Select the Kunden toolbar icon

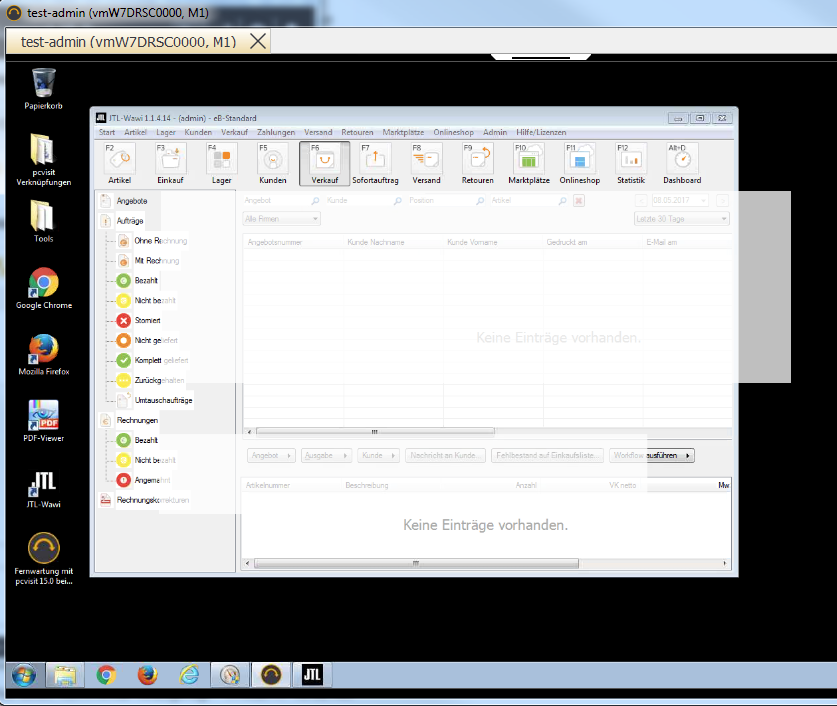click(272, 163)
